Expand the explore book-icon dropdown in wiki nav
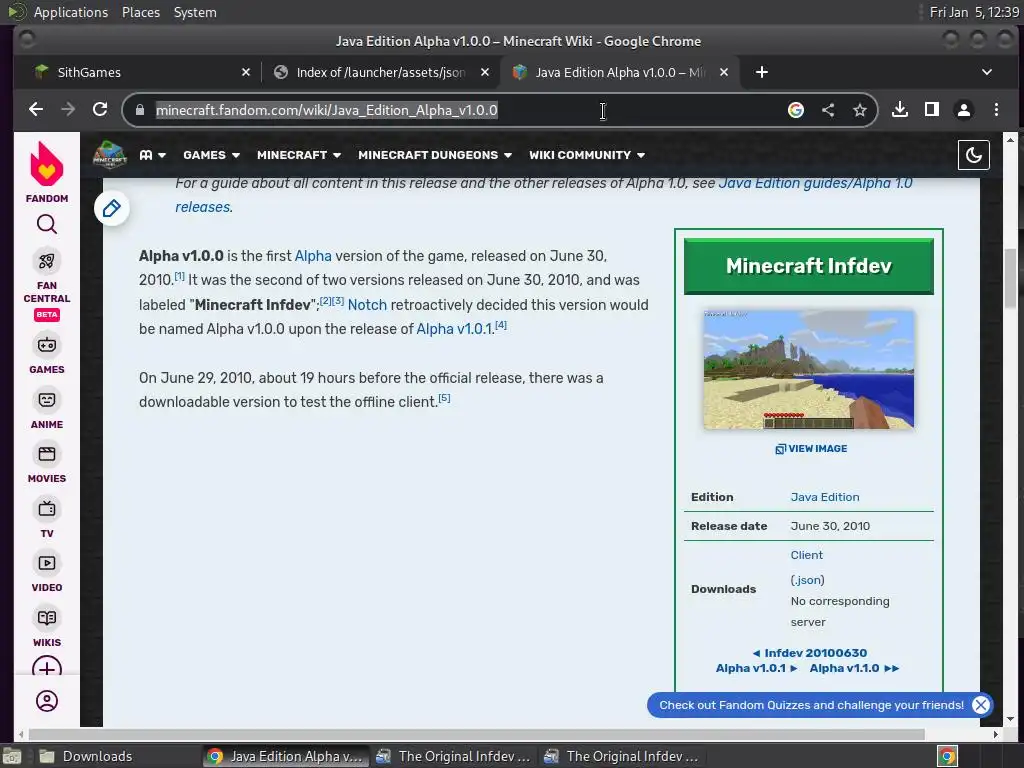The width and height of the screenshot is (1024, 768). (x=153, y=155)
